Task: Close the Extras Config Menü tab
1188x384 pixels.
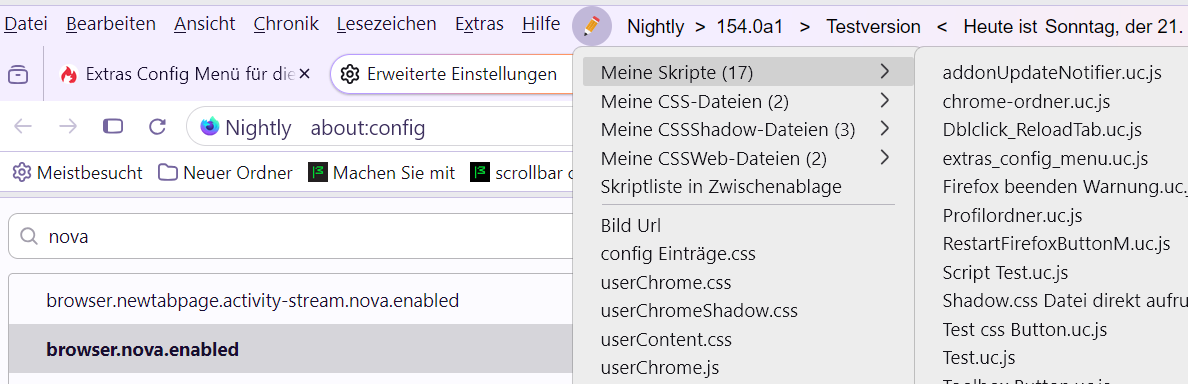Action: pos(305,73)
